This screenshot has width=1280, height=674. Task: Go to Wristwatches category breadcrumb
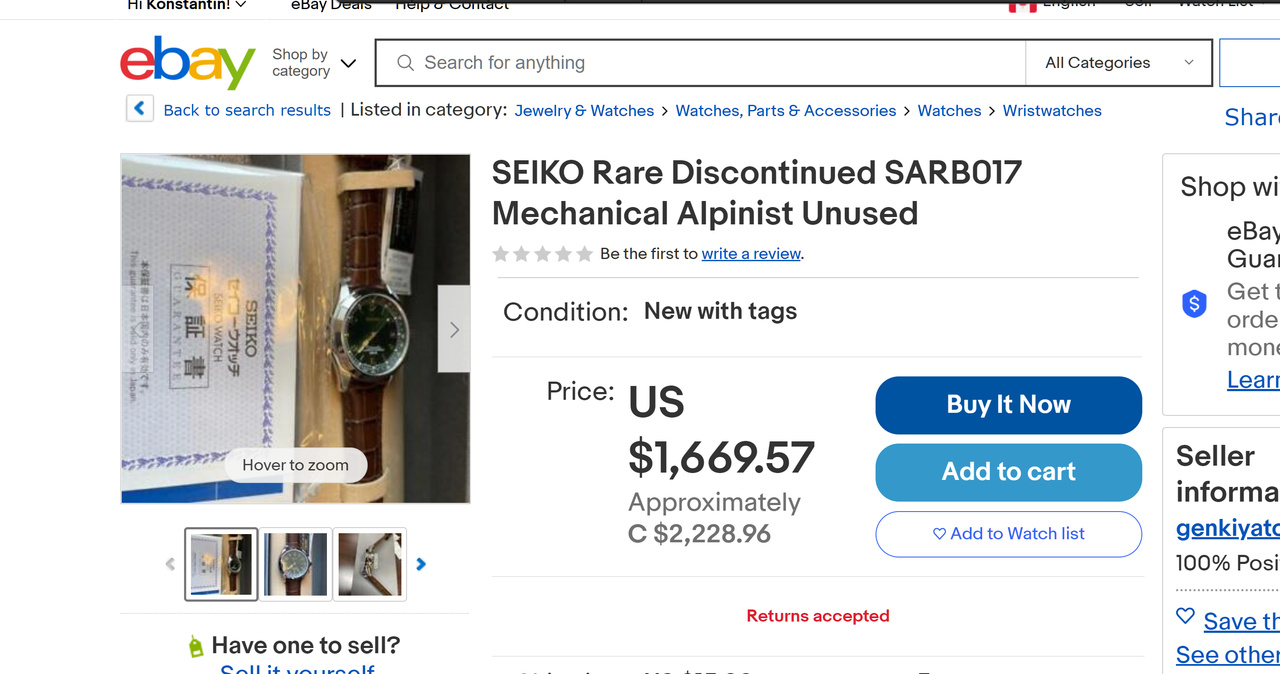coord(1051,111)
